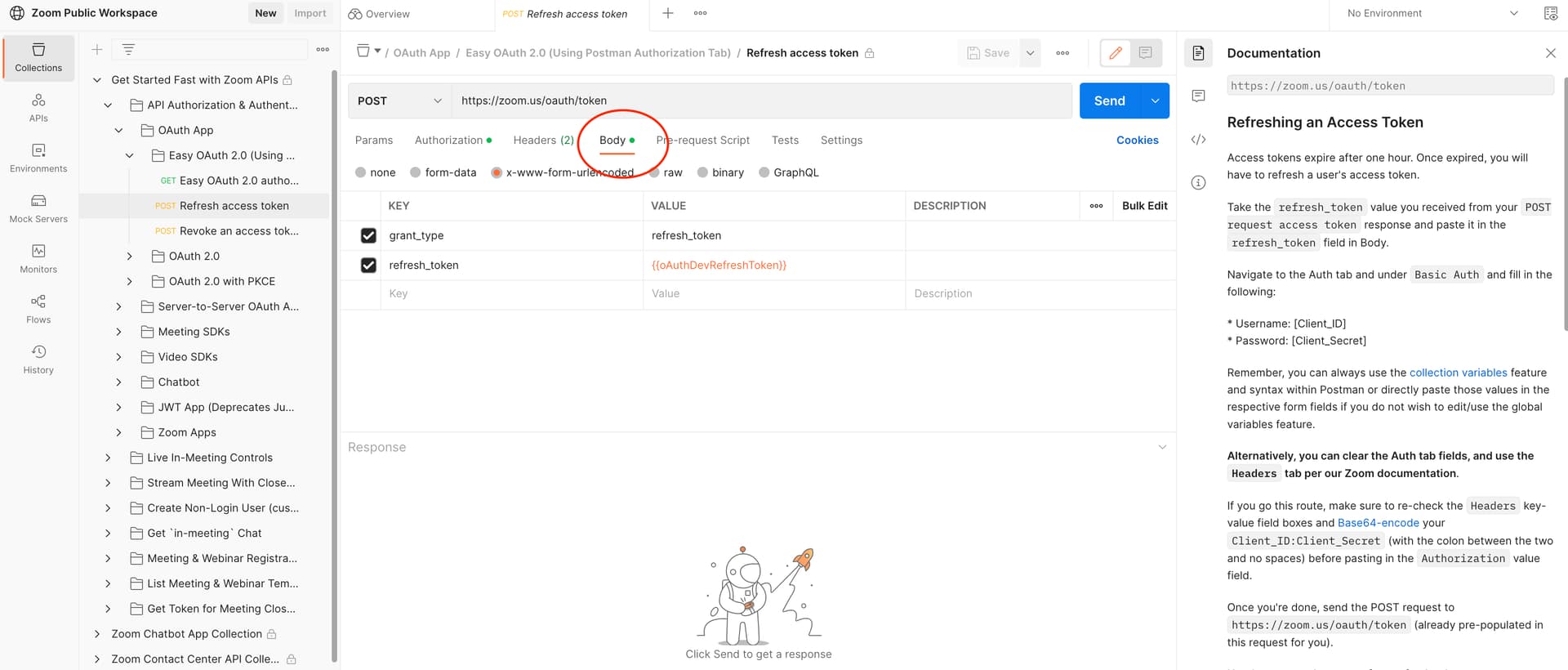Close the Documentation panel

pos(1550,53)
